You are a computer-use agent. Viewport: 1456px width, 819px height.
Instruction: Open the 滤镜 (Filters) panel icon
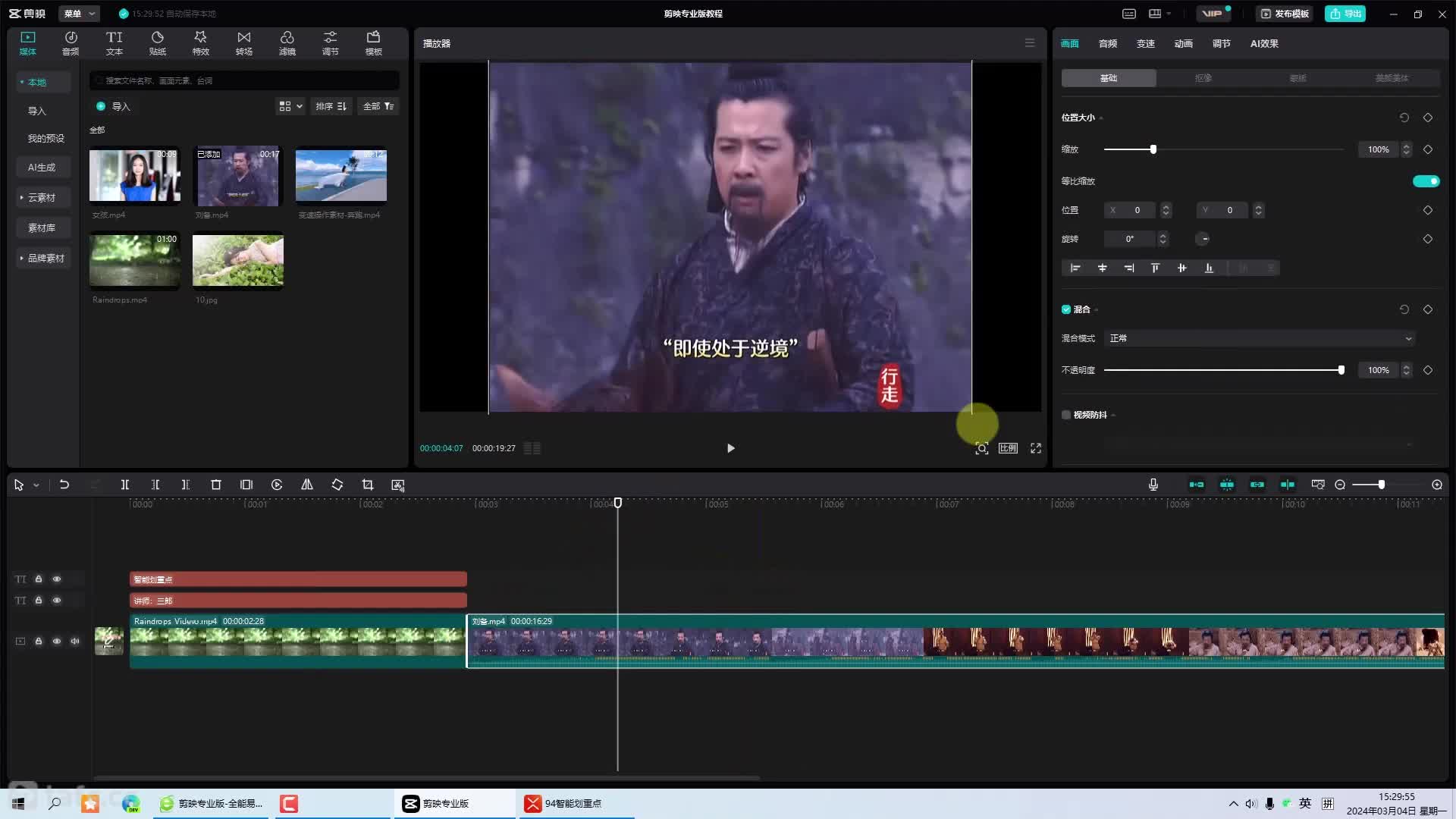click(287, 43)
